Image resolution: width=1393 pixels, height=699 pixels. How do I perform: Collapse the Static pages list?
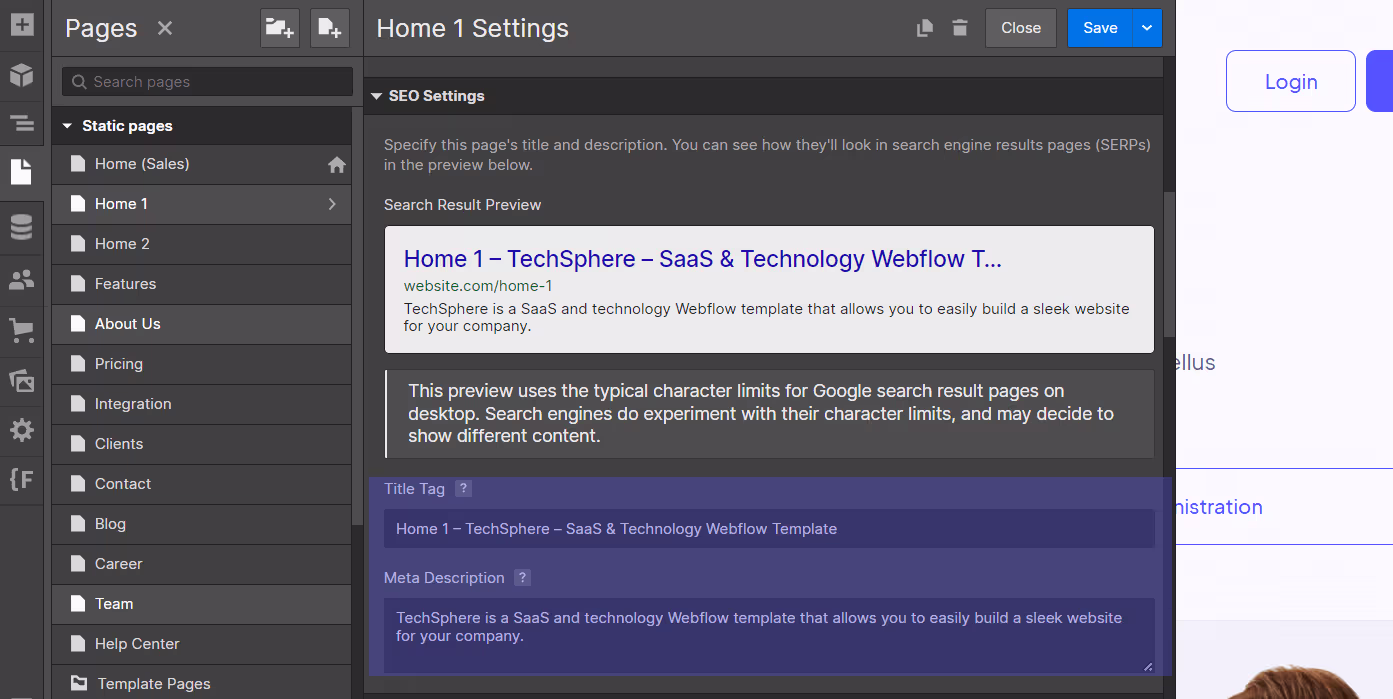pyautogui.click(x=66, y=125)
